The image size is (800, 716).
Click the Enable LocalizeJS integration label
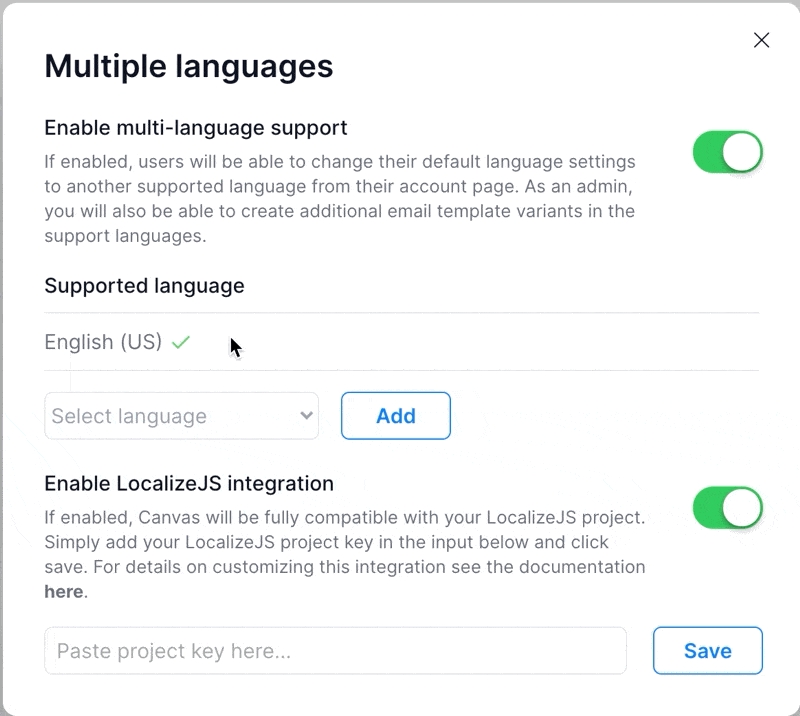tap(189, 484)
